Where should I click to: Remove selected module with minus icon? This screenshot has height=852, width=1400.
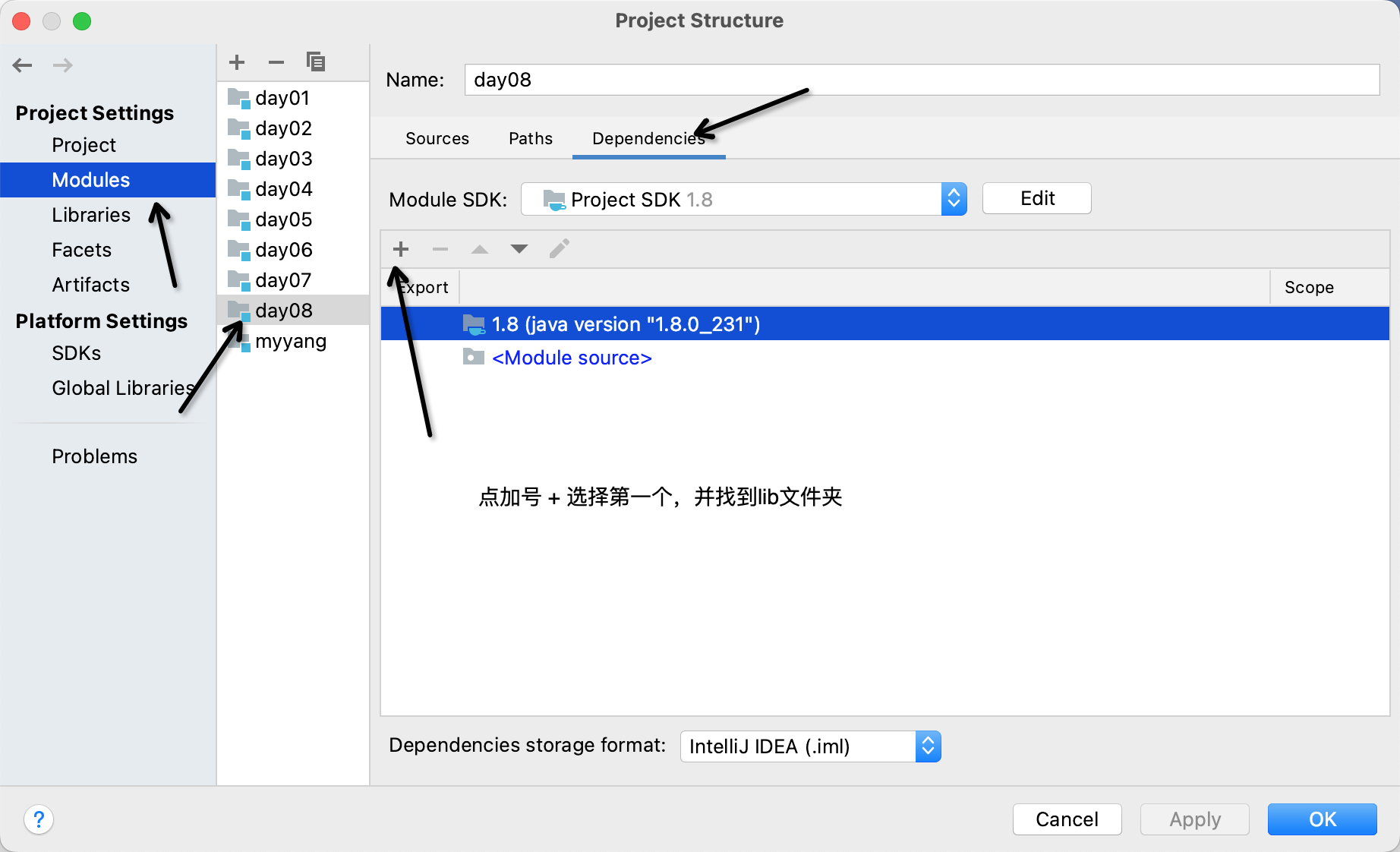276,62
